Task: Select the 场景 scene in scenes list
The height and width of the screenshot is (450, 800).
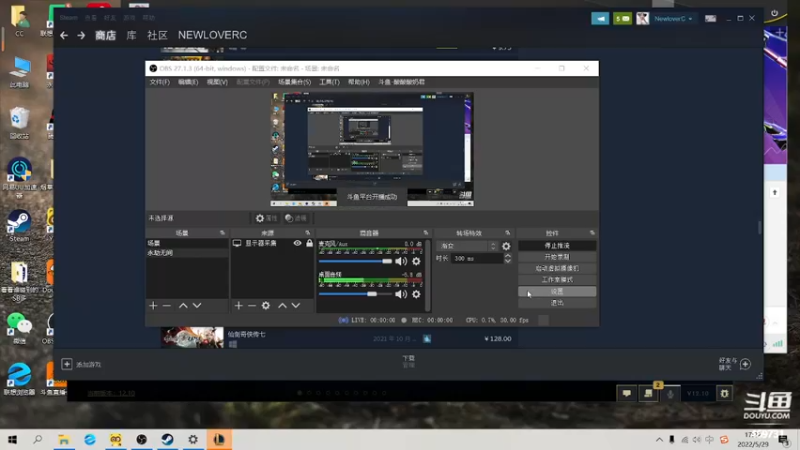Action: pos(187,243)
